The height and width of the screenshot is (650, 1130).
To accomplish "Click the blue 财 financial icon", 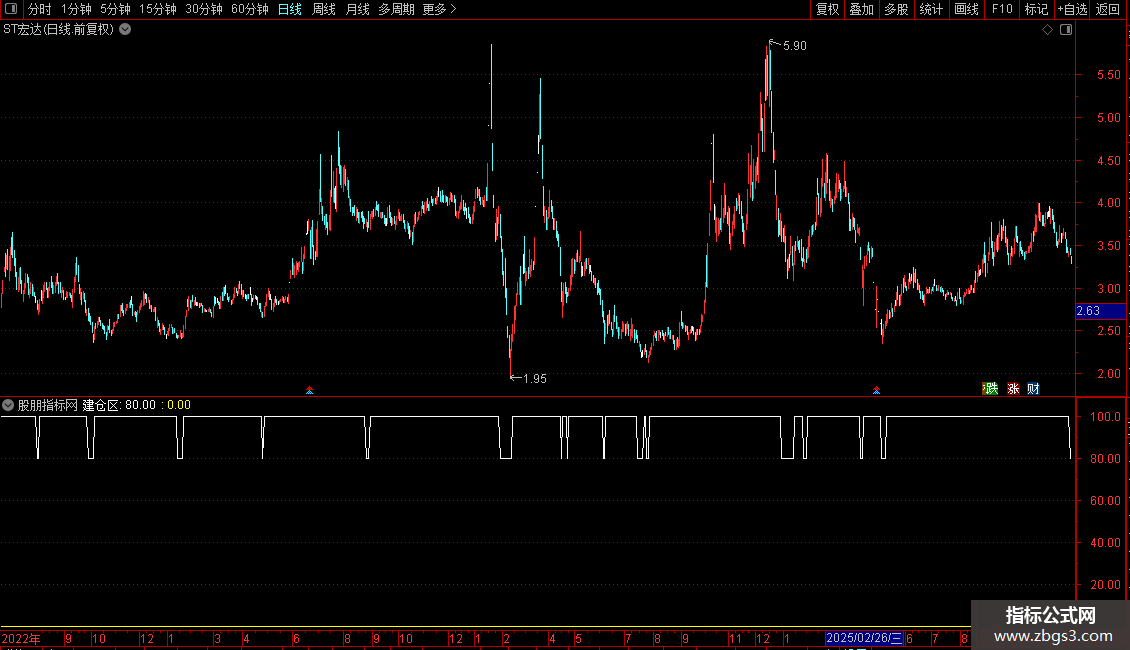I will (x=1033, y=388).
